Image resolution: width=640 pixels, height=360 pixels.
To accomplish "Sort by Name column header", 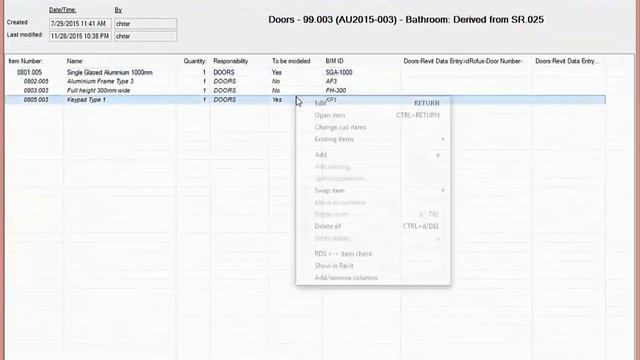I will click(x=75, y=61).
